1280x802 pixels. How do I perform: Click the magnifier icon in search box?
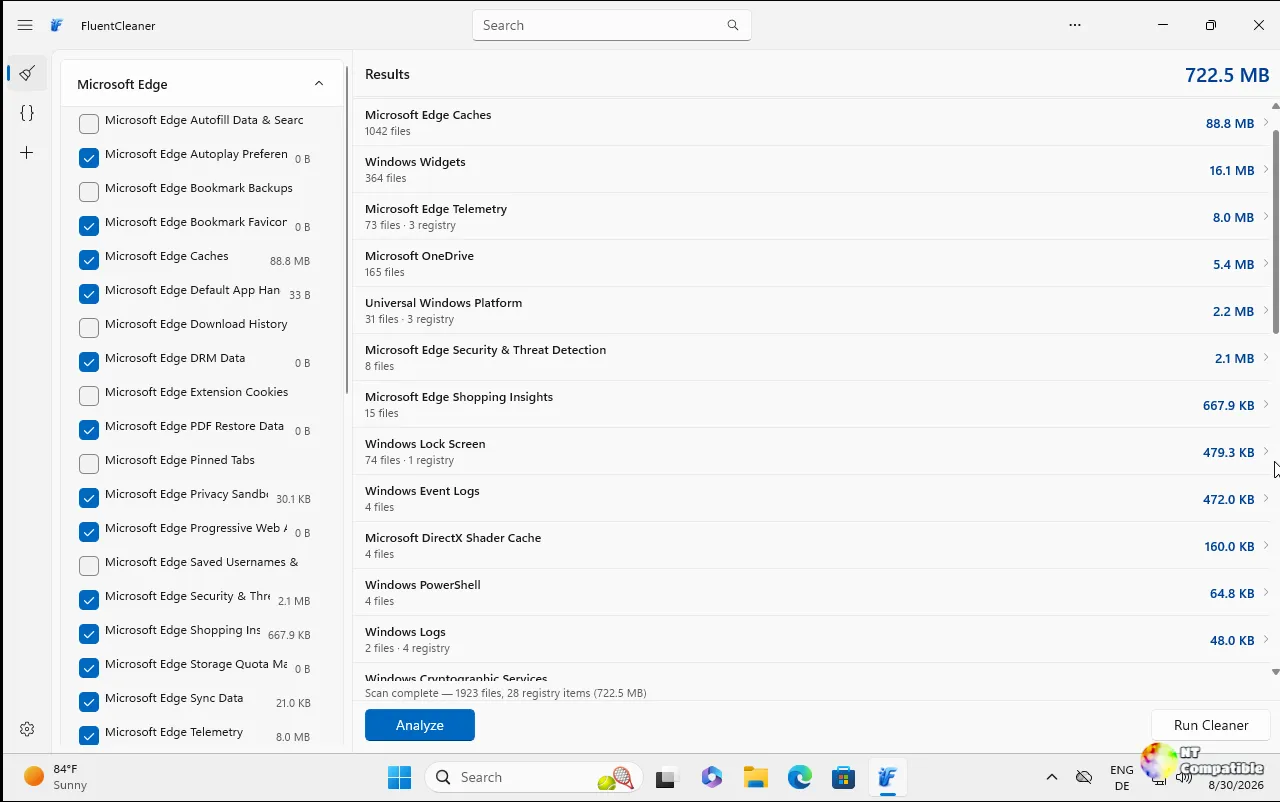(x=733, y=25)
